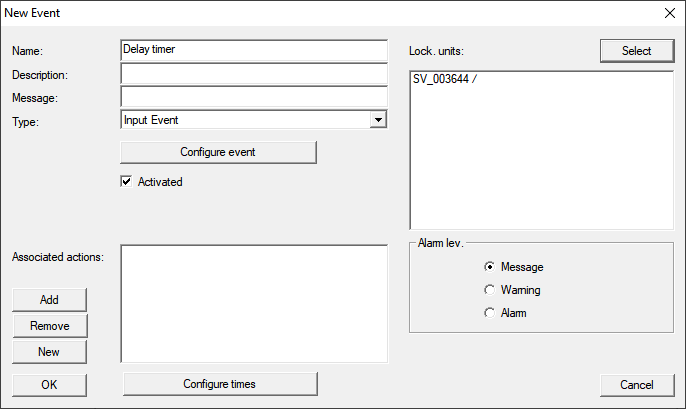Screen dimensions: 686x409
Task: Choose the Message alarm level radio button
Action: point(489,267)
